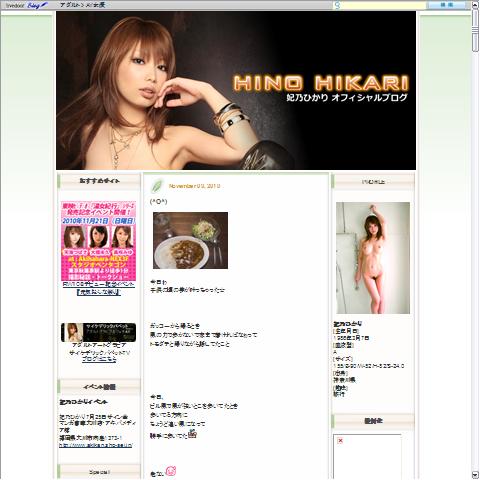This screenshot has width=480, height=480.
Task: Click the scrollbar up arrow
Action: [x=476, y=4]
